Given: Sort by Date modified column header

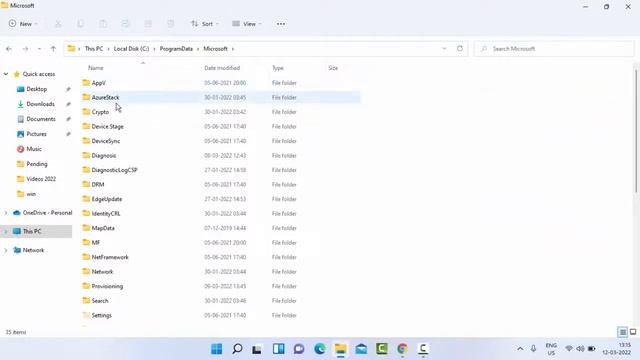Looking at the screenshot, I should pos(222,68).
